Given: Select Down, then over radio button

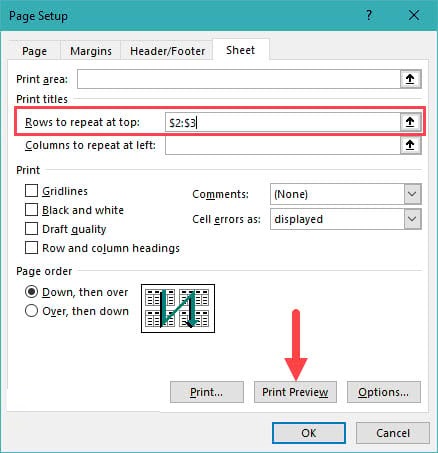Looking at the screenshot, I should click(x=31, y=292).
